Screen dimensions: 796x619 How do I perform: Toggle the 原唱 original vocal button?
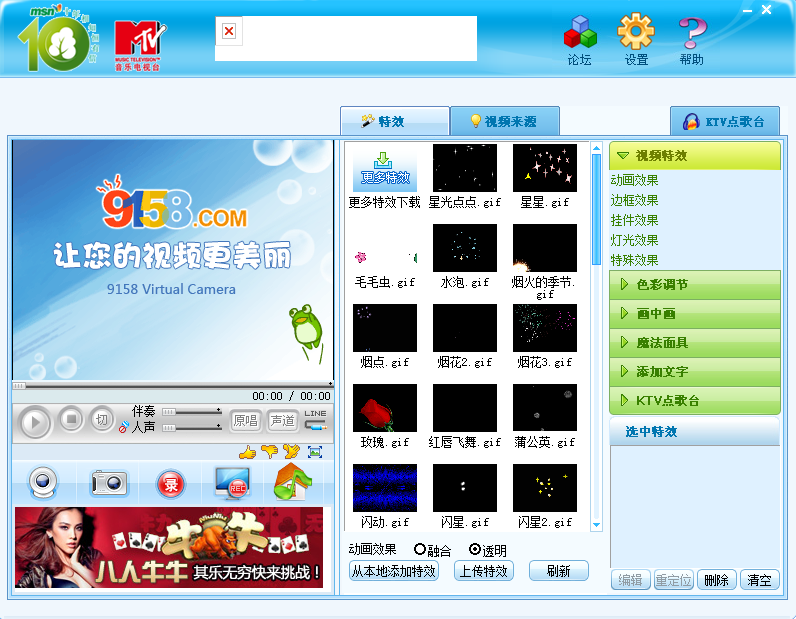246,420
